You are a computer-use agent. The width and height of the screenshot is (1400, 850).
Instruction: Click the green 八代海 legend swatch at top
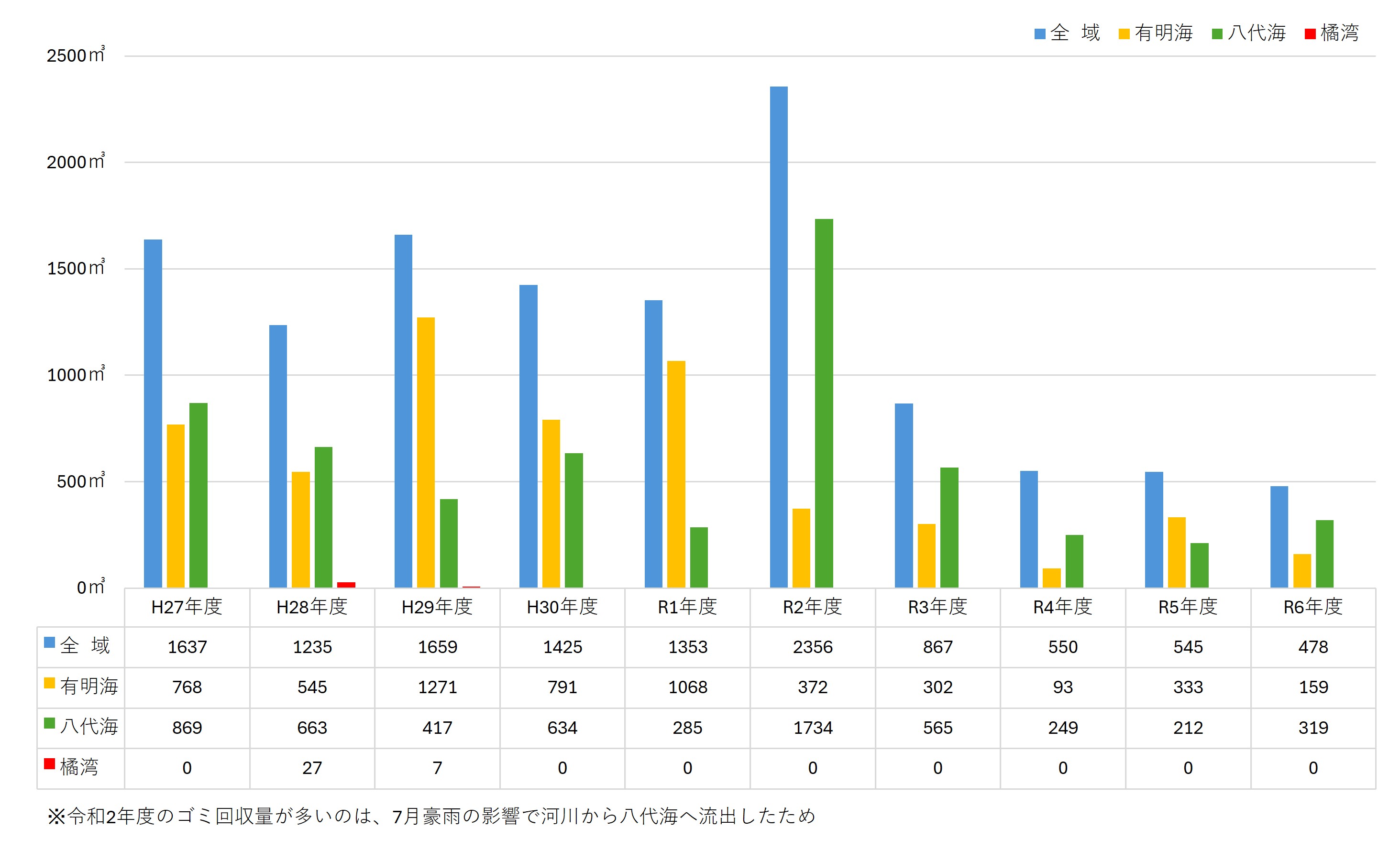1217,34
